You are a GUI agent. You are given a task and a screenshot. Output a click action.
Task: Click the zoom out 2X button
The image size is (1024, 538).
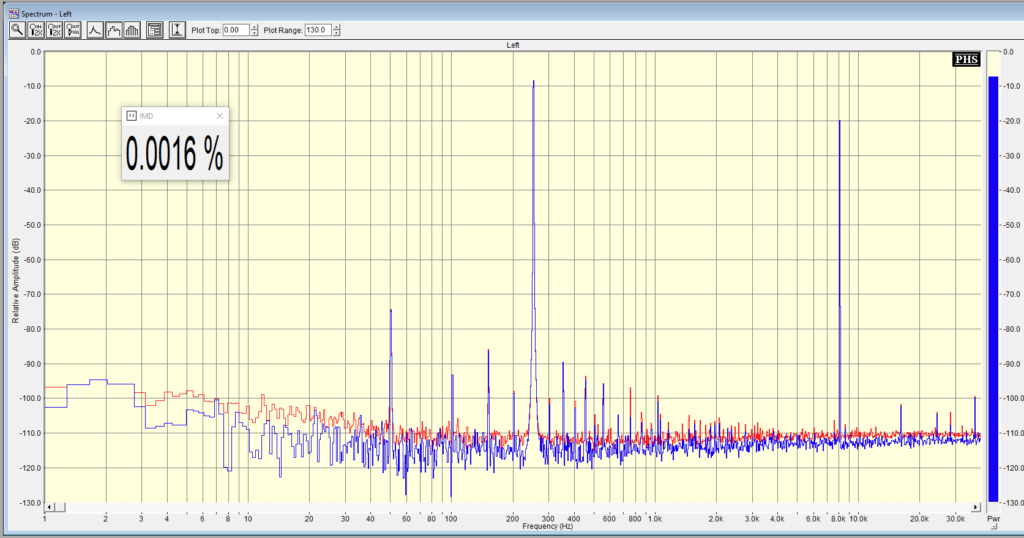pyautogui.click(x=55, y=30)
